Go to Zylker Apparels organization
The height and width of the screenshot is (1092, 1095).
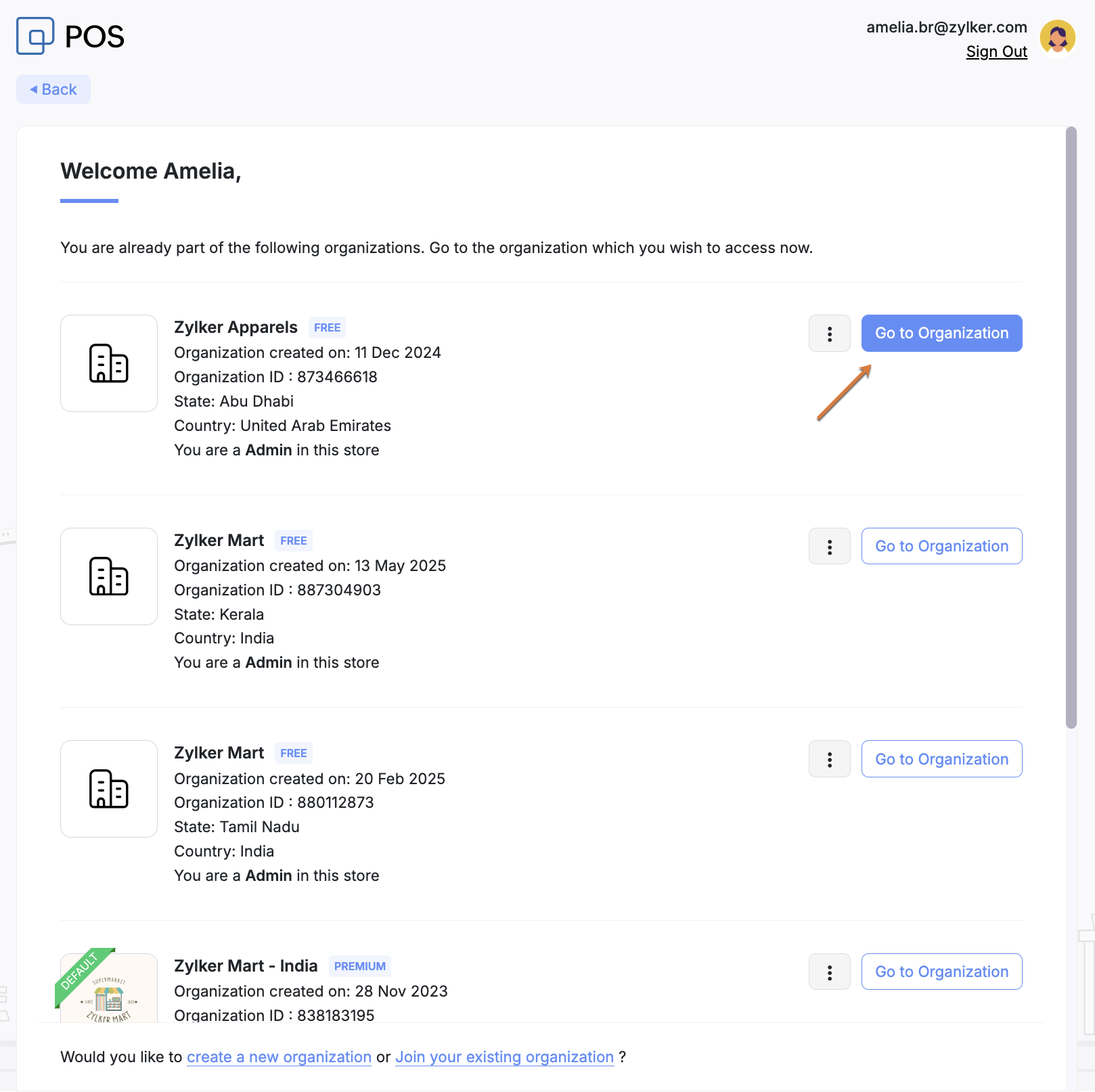click(x=941, y=334)
